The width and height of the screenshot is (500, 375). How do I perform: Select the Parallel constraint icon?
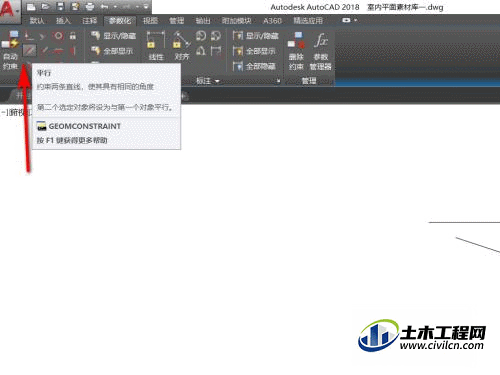pos(29,51)
